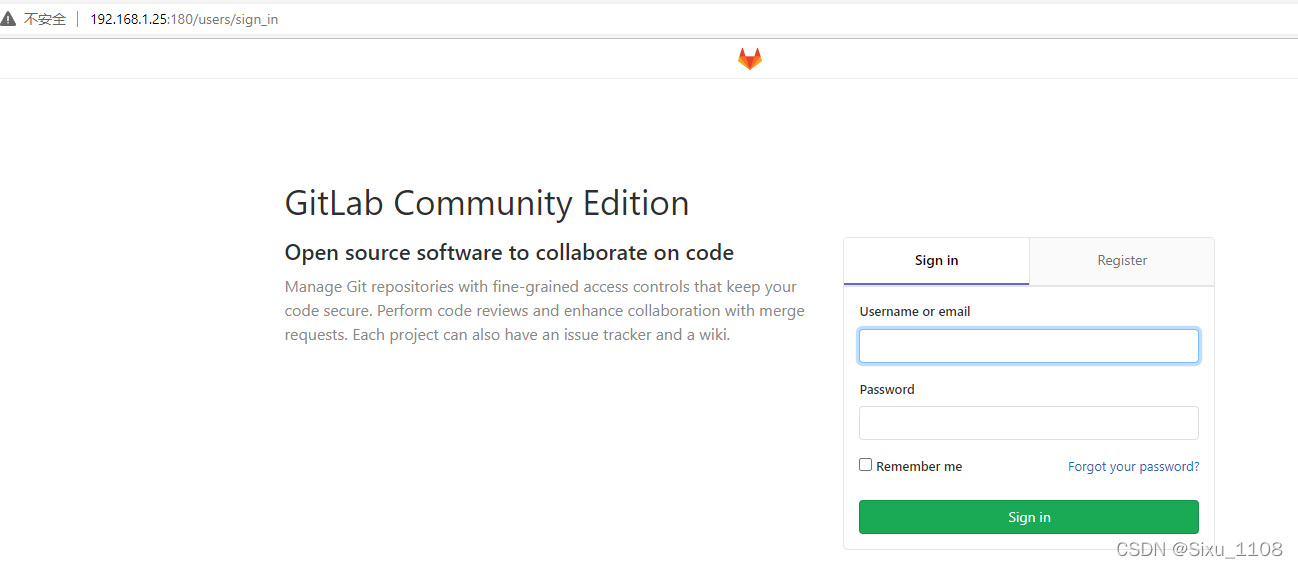Enable the Remember me checkbox
Viewport: 1298px width, 568px height.
(866, 465)
